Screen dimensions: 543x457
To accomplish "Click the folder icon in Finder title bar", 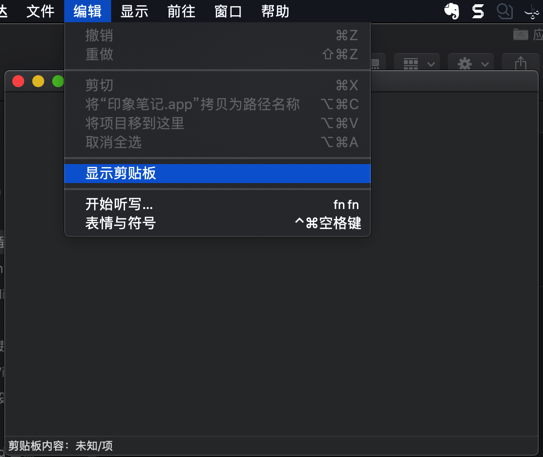I will [520, 34].
